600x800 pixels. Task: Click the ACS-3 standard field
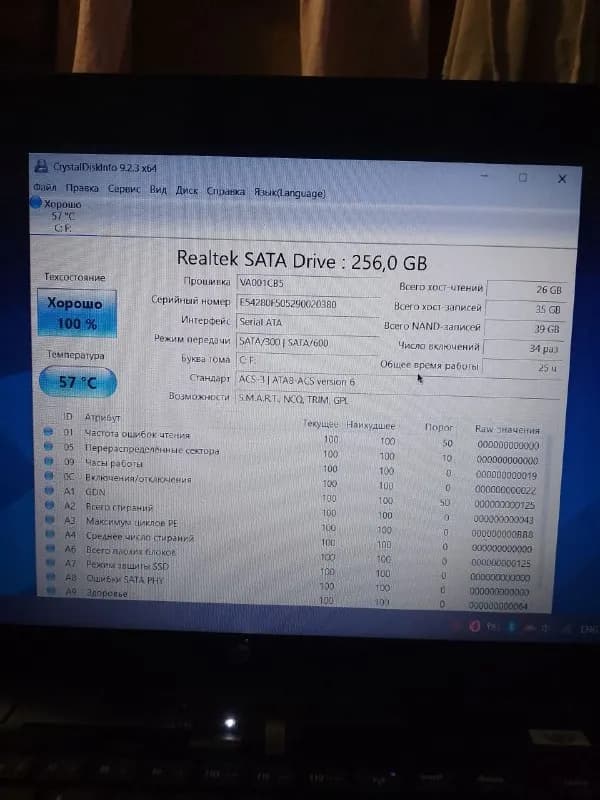tap(398, 381)
